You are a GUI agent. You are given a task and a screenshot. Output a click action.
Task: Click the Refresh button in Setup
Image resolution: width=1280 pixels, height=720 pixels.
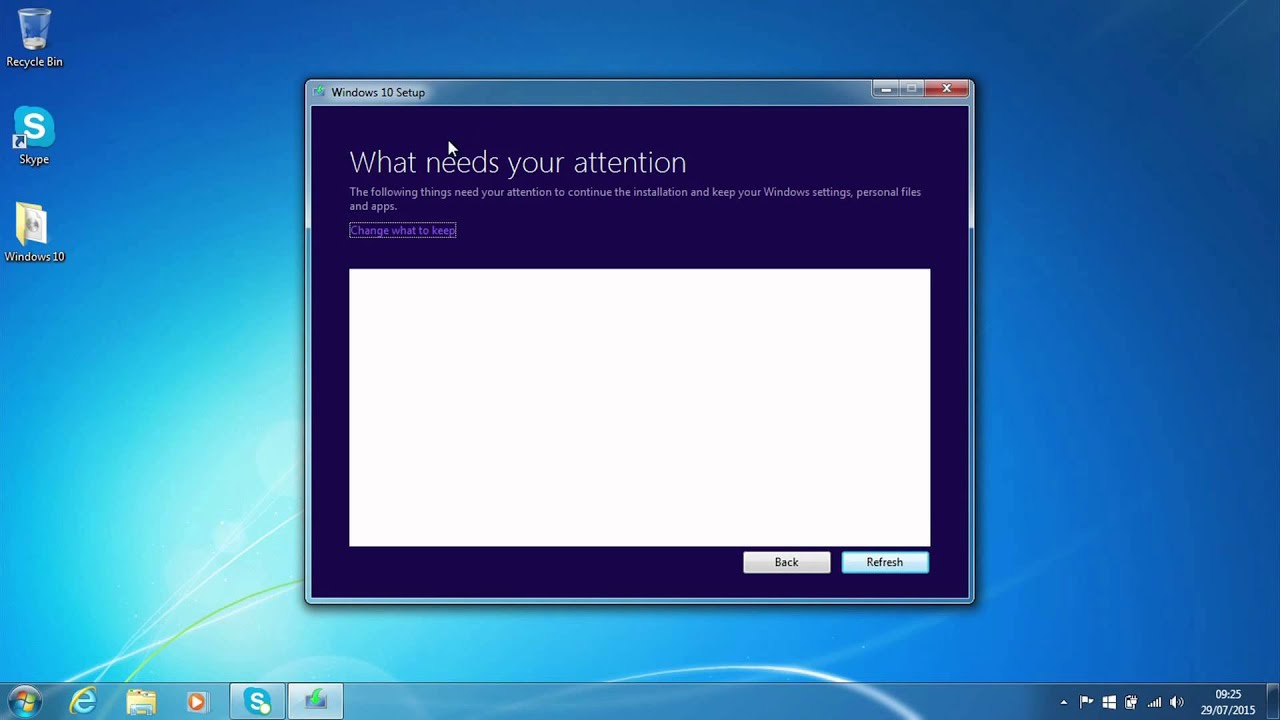(x=885, y=562)
